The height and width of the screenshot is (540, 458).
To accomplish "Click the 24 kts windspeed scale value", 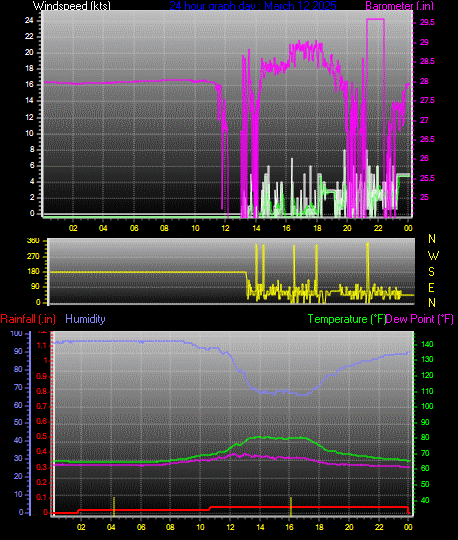I will click(x=29, y=20).
